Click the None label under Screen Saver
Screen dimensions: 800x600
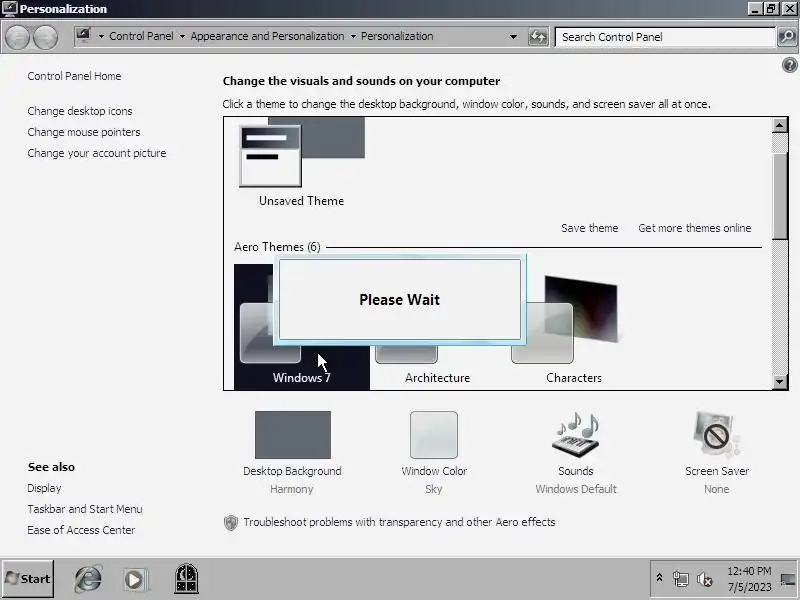[716, 489]
